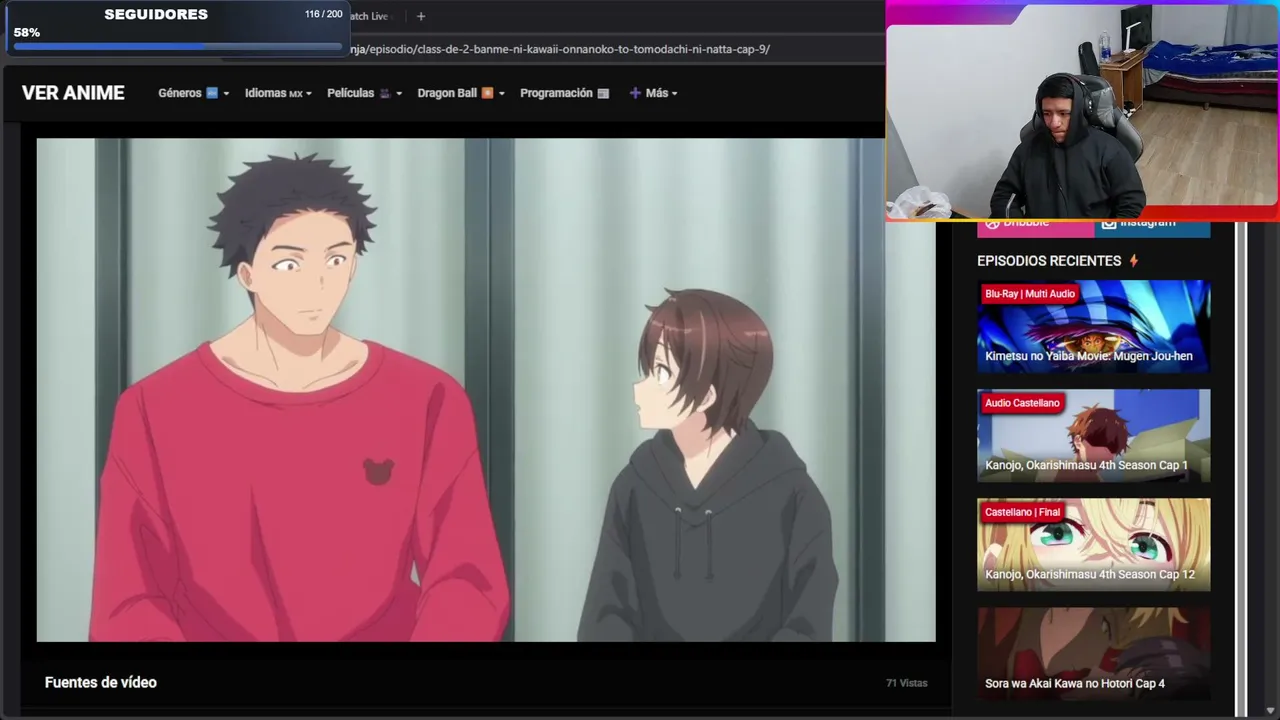
Task: Click the Películas movie icon
Action: (x=384, y=93)
